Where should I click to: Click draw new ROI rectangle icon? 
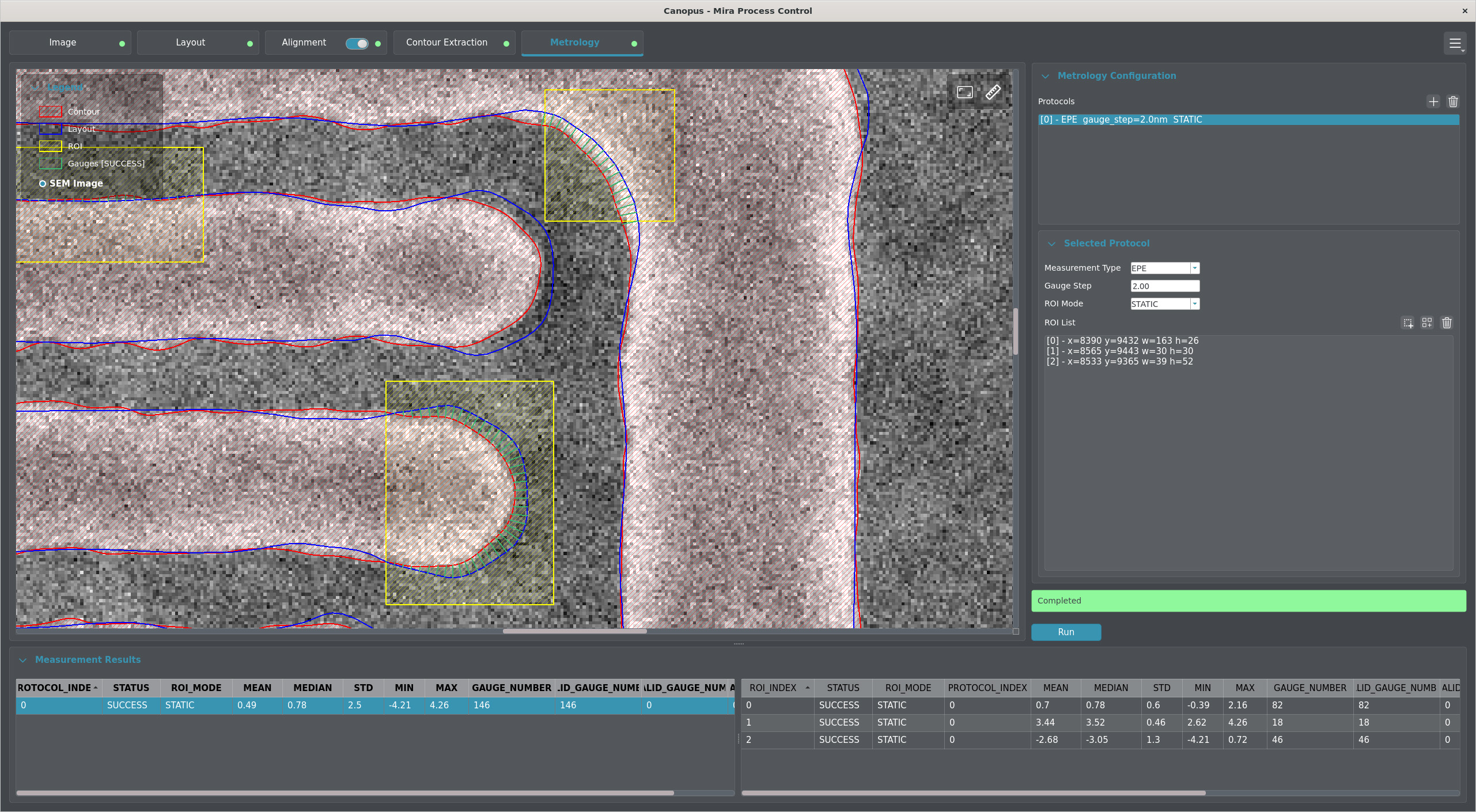1408,323
